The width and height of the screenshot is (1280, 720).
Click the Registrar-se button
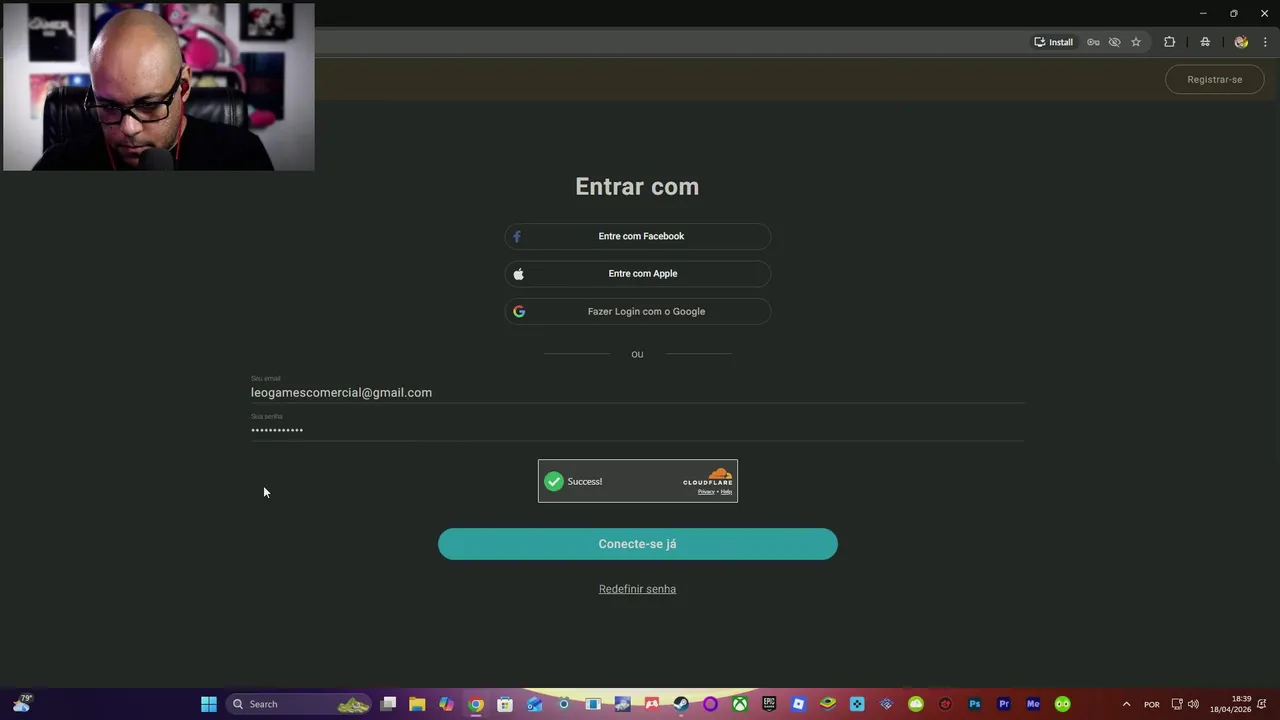pyautogui.click(x=1214, y=79)
